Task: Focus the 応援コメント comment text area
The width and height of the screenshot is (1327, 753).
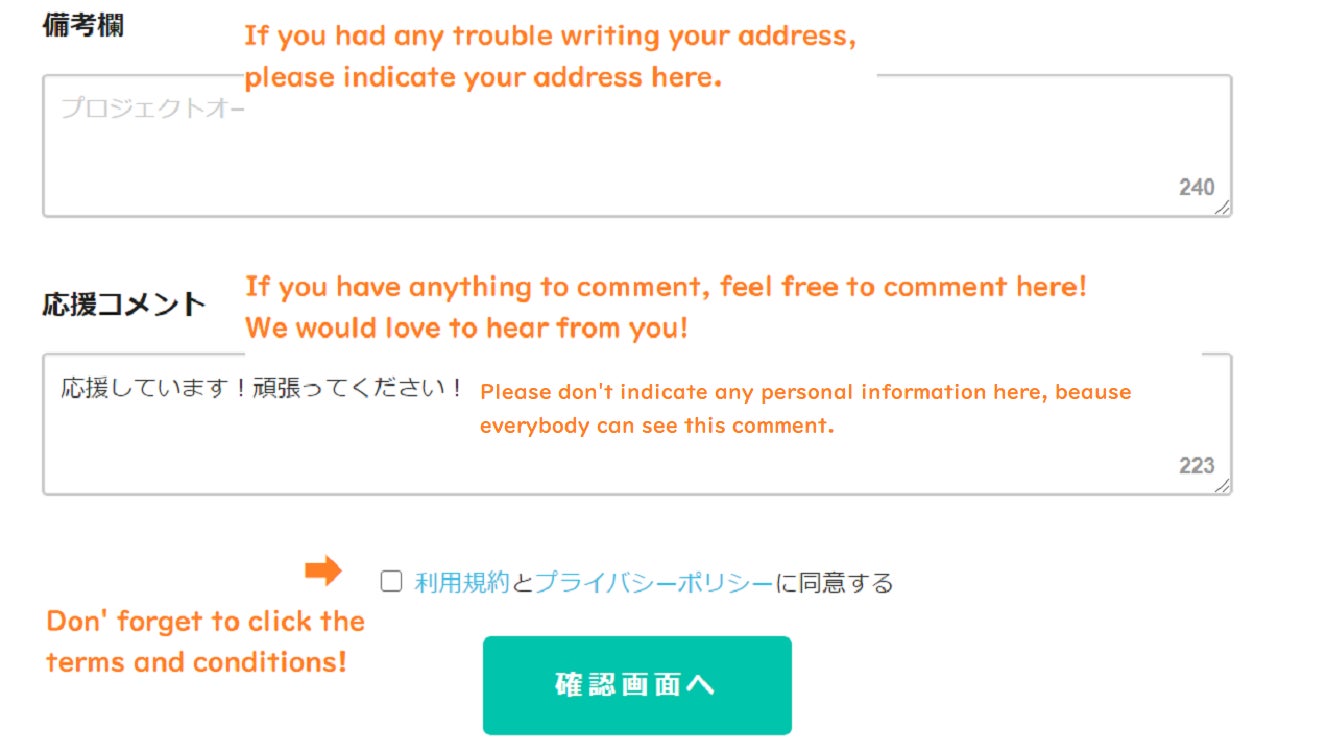Action: 637,424
